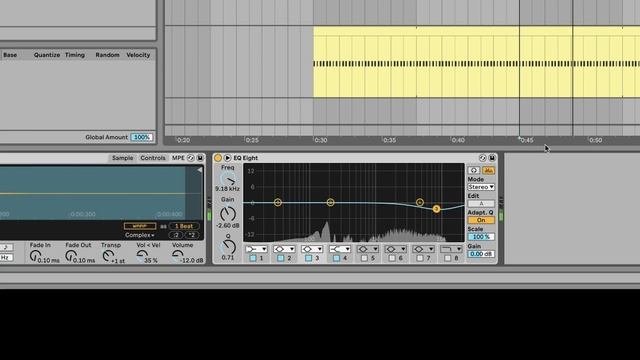Open filter type dropdown for band 2
Viewport: 640px width, 360px height.
coord(284,249)
